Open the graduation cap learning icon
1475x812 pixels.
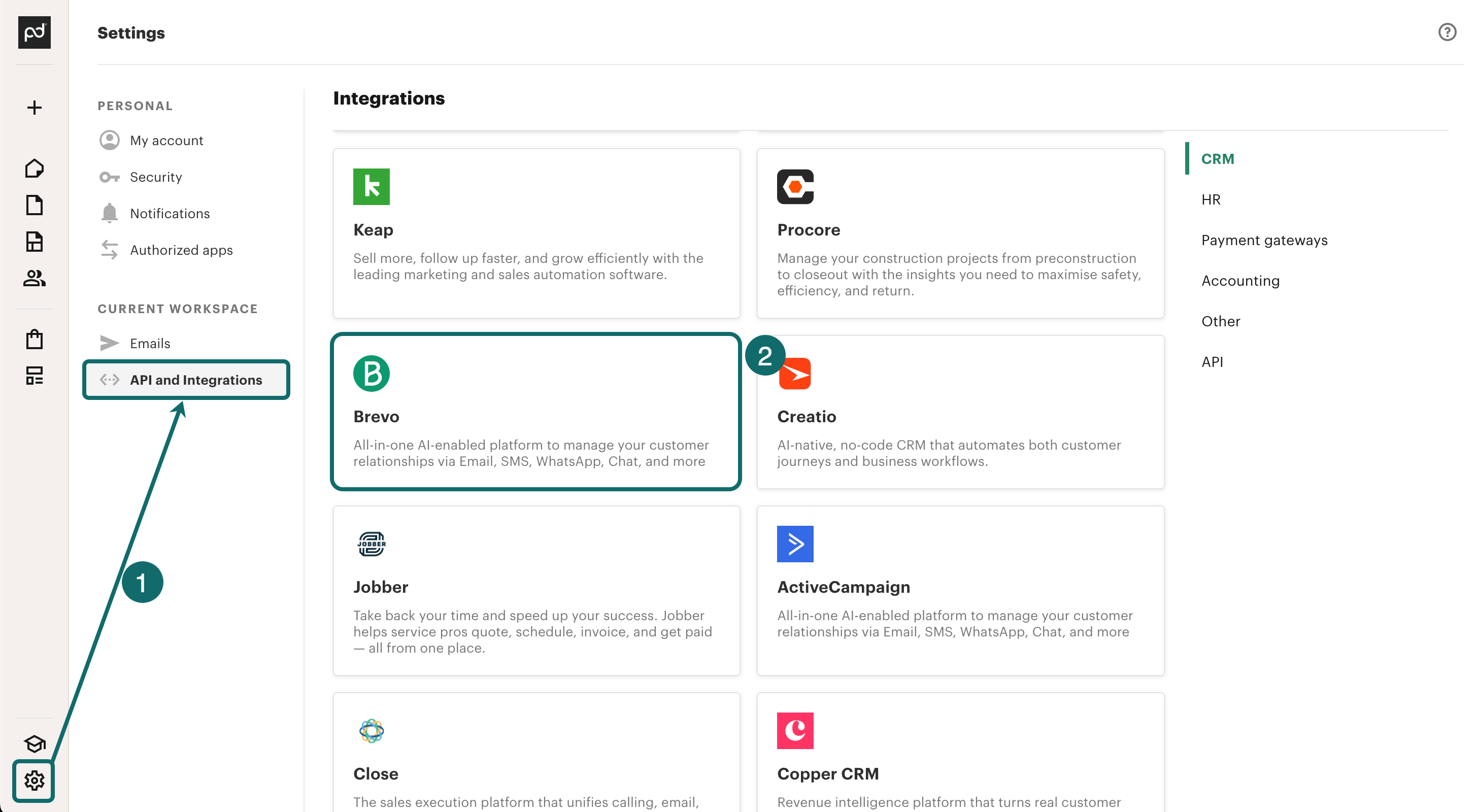pyautogui.click(x=35, y=744)
